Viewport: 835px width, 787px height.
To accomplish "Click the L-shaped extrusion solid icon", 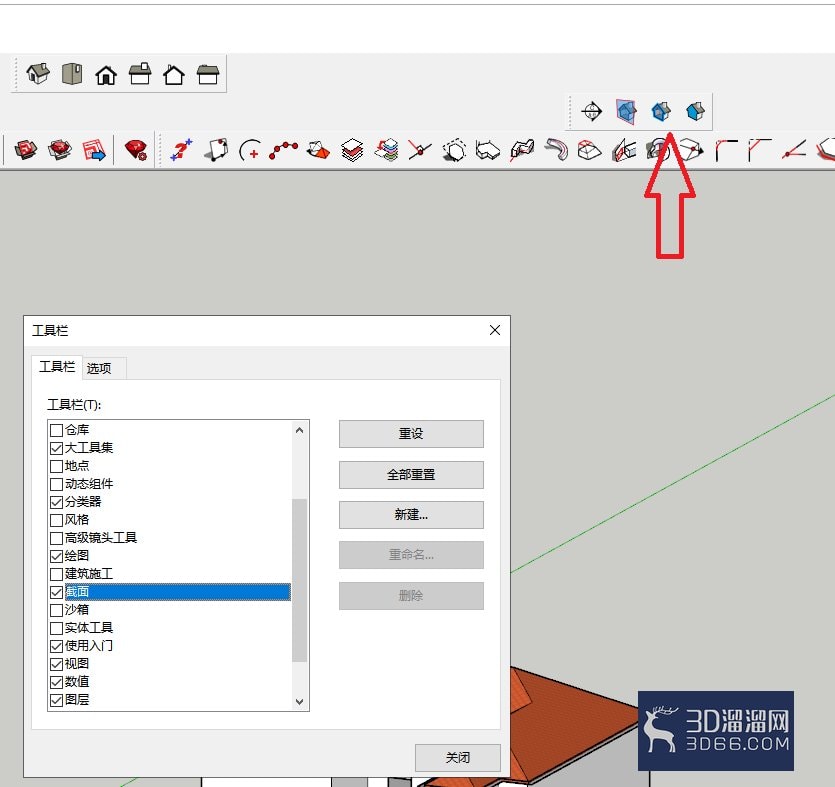I will click(x=488, y=150).
